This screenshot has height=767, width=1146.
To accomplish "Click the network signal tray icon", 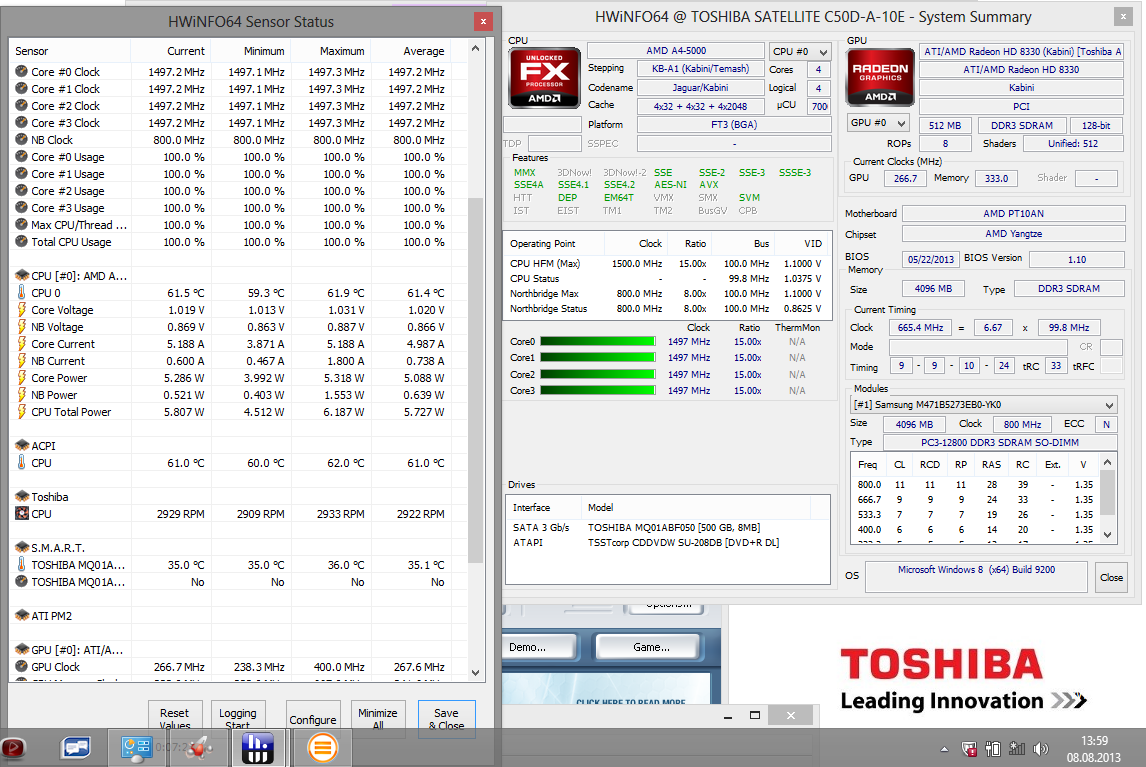I will (1017, 749).
